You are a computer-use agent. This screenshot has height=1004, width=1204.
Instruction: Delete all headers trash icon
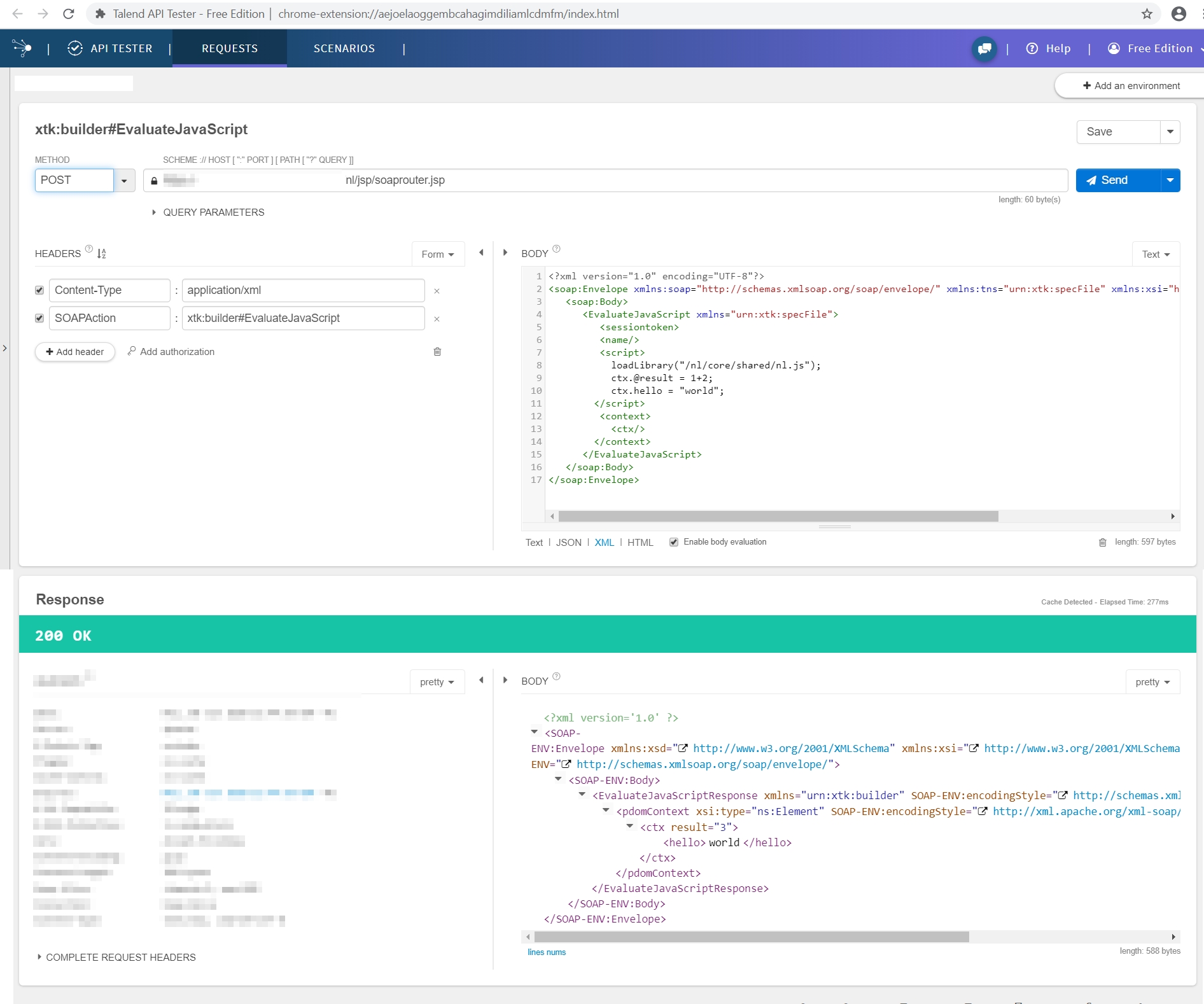[437, 352]
